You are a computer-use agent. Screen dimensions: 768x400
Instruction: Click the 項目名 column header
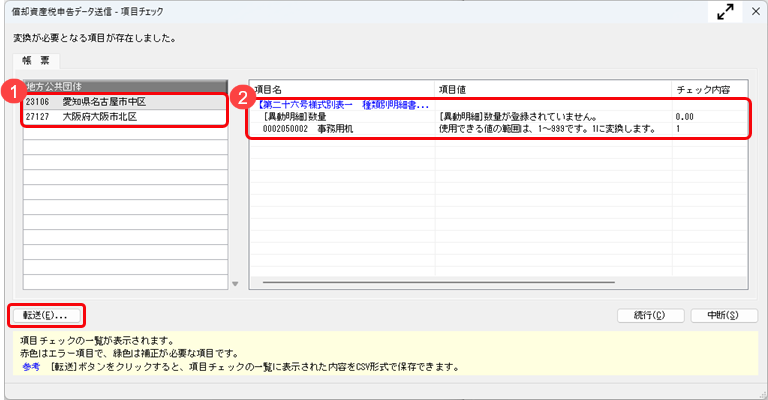[x=340, y=89]
